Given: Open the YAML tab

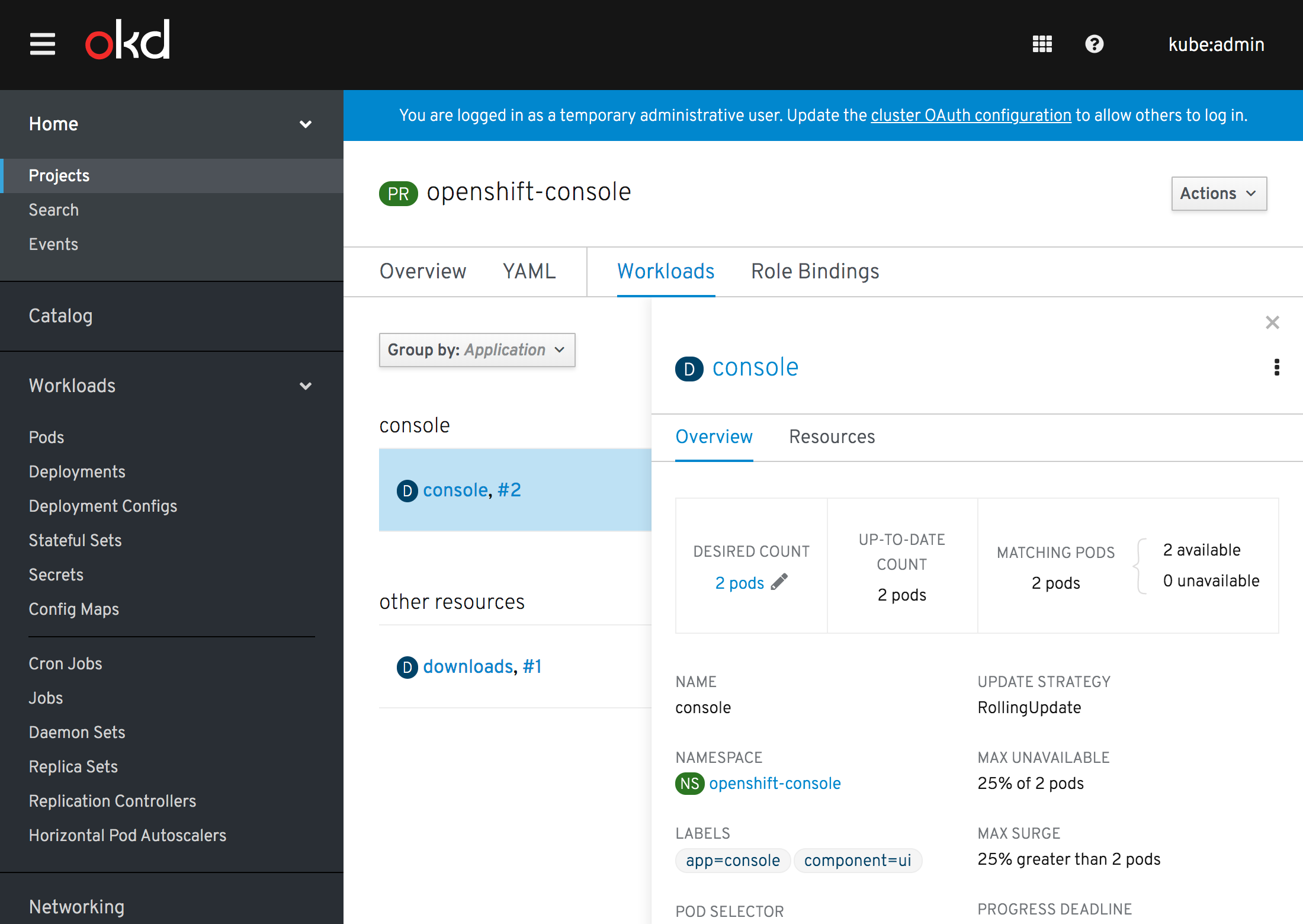Looking at the screenshot, I should coord(529,271).
